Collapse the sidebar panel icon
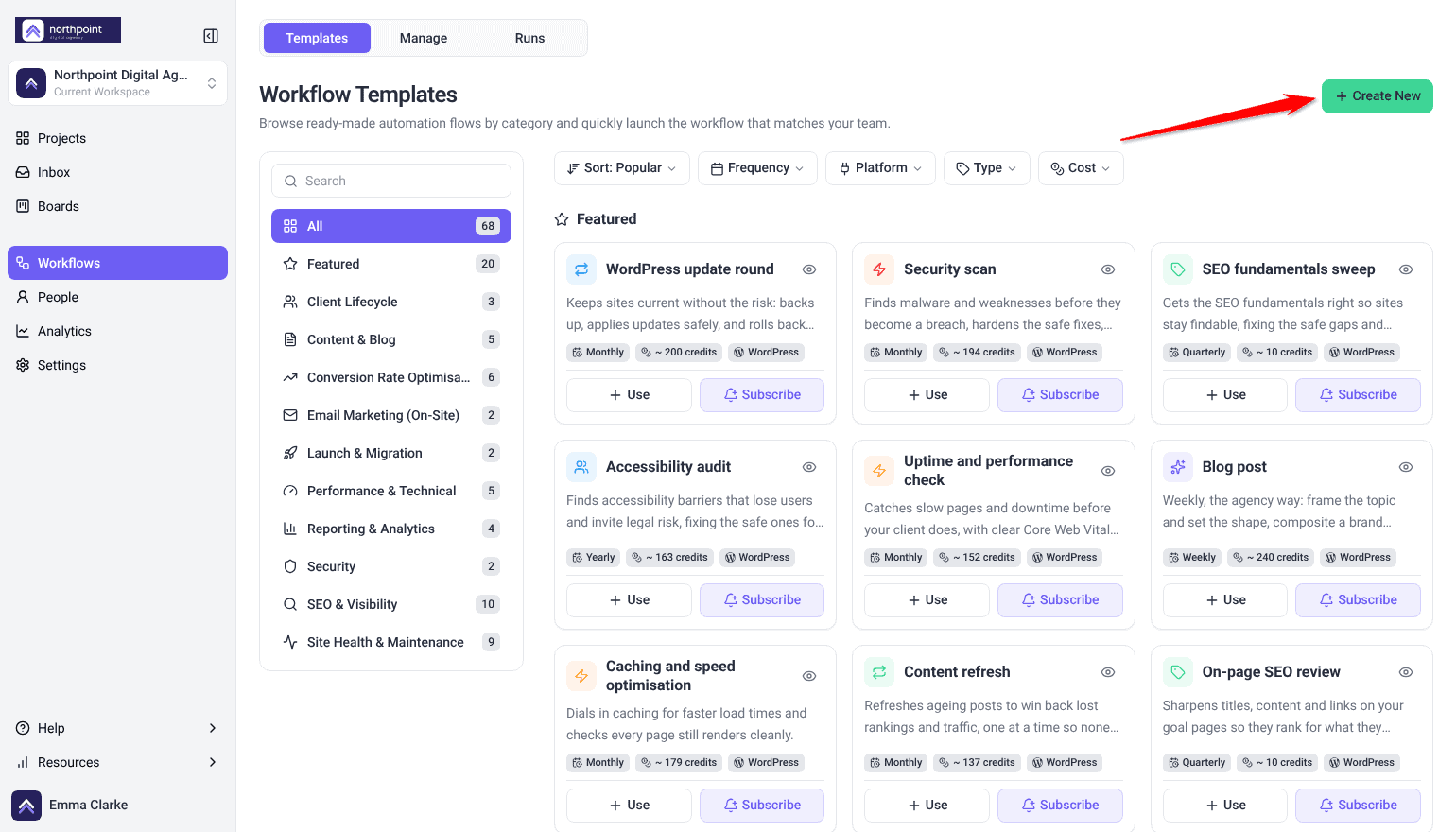 click(211, 36)
